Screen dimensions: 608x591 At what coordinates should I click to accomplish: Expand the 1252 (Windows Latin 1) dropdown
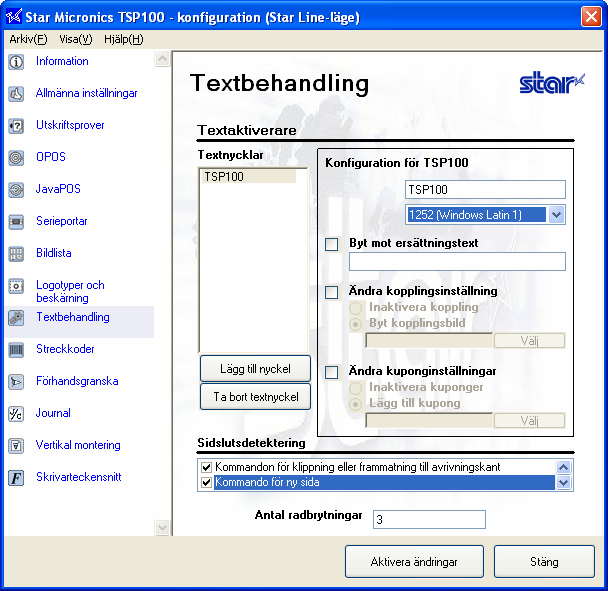(x=556, y=215)
